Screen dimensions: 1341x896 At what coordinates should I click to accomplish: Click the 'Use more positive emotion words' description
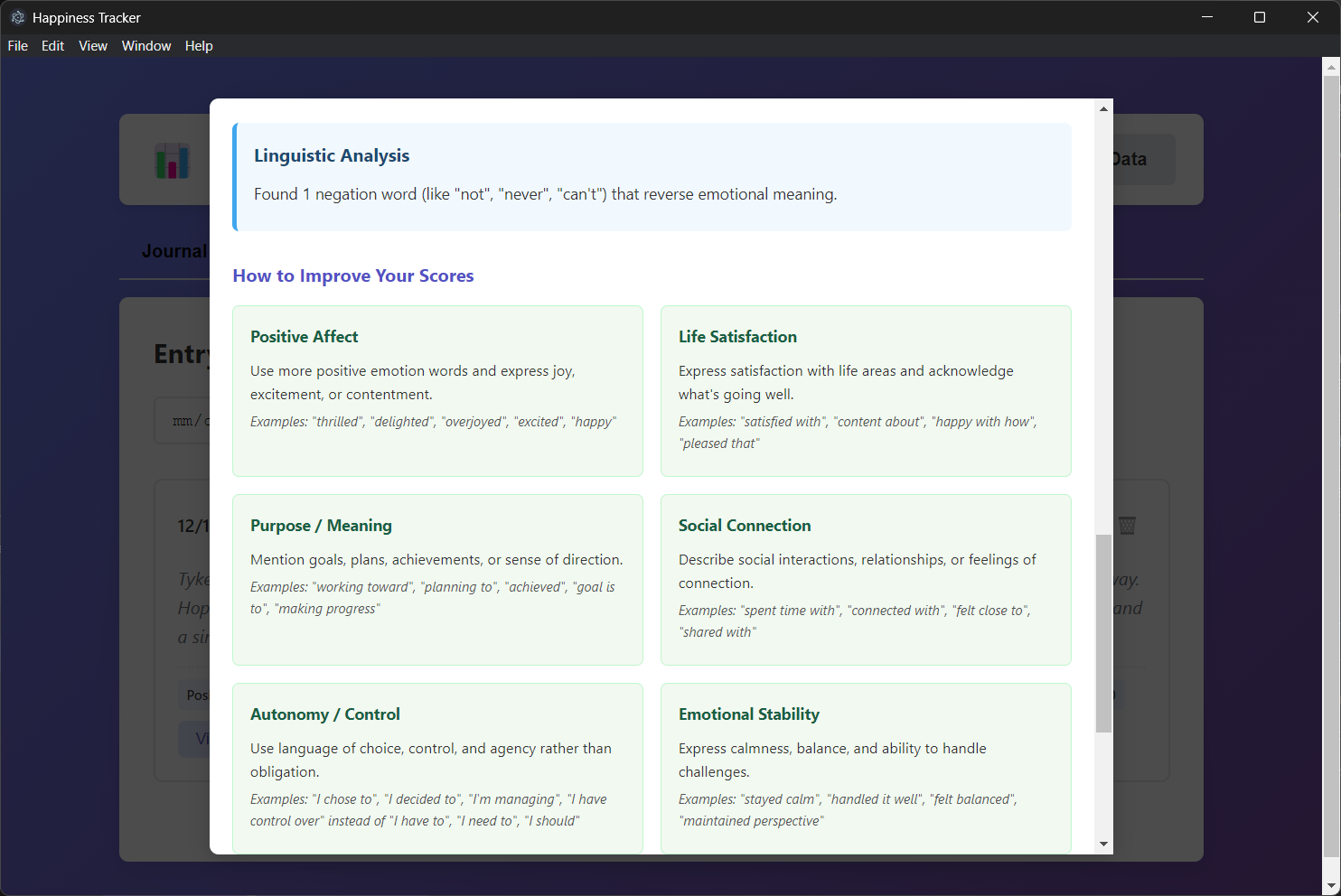coord(413,383)
